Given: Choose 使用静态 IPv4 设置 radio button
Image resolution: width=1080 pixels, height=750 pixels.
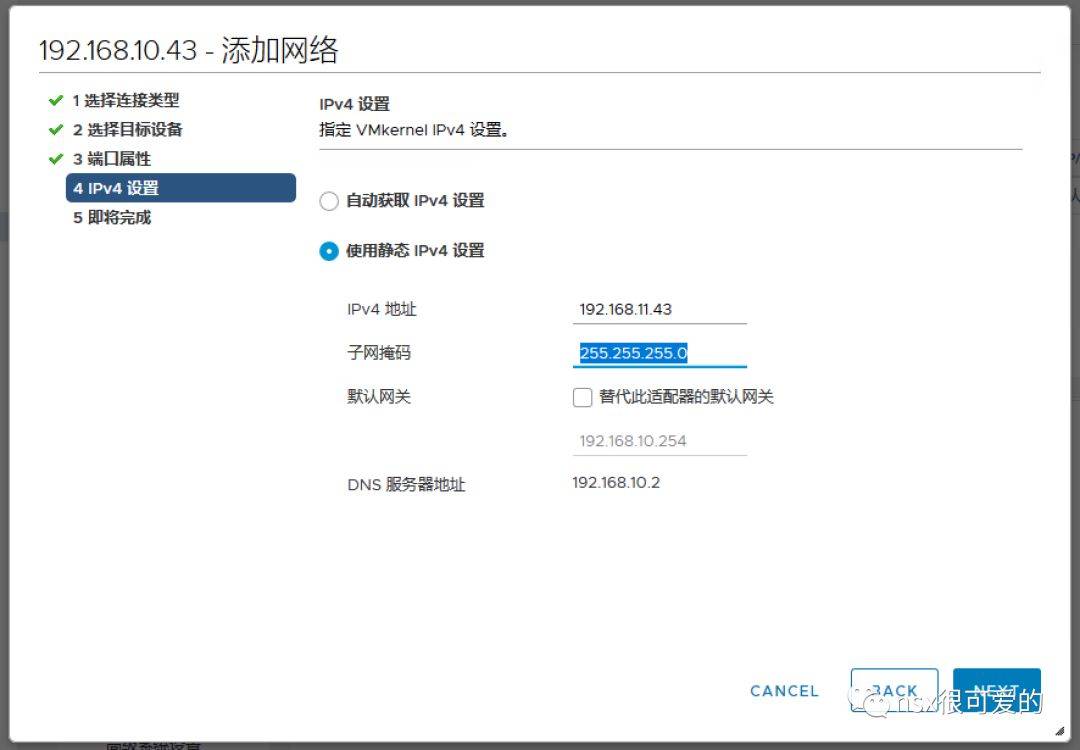Looking at the screenshot, I should 329,251.
